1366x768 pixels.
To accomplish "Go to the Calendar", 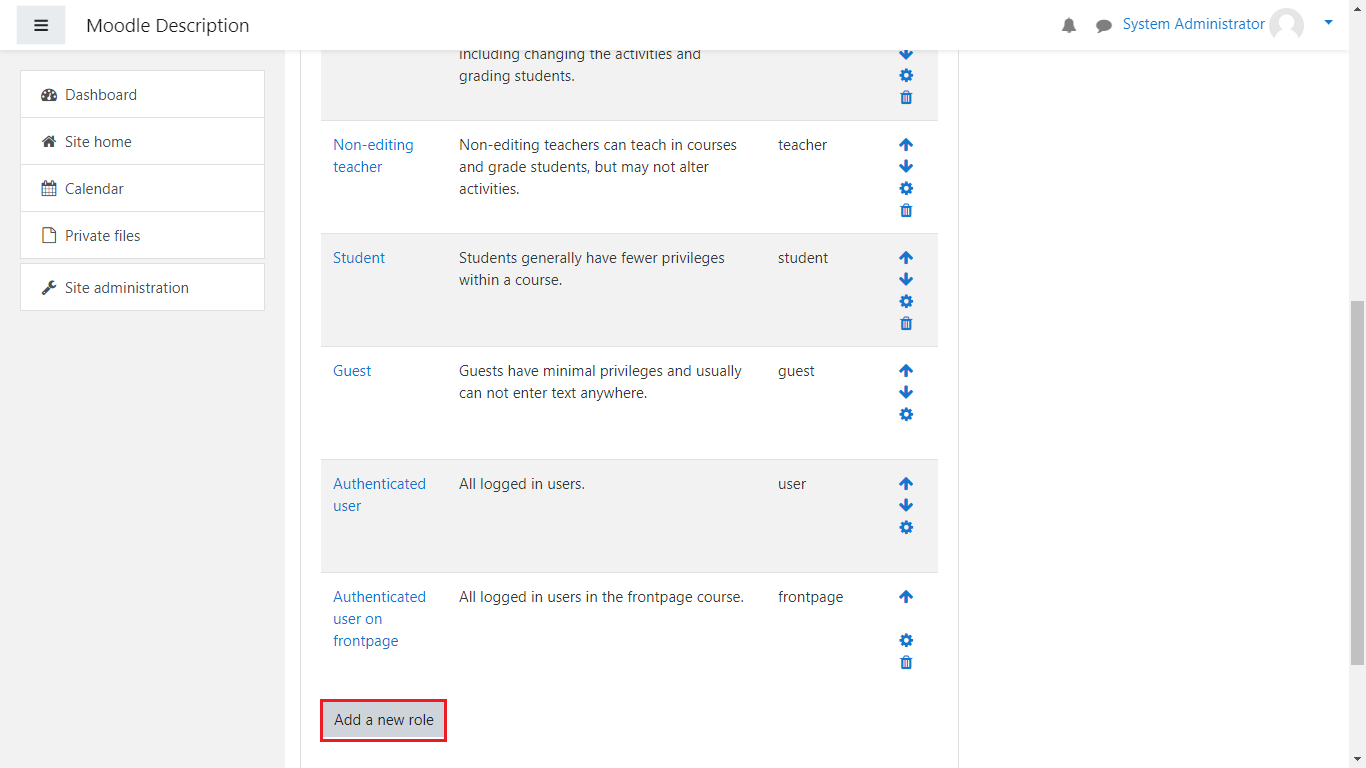I will 94,189.
